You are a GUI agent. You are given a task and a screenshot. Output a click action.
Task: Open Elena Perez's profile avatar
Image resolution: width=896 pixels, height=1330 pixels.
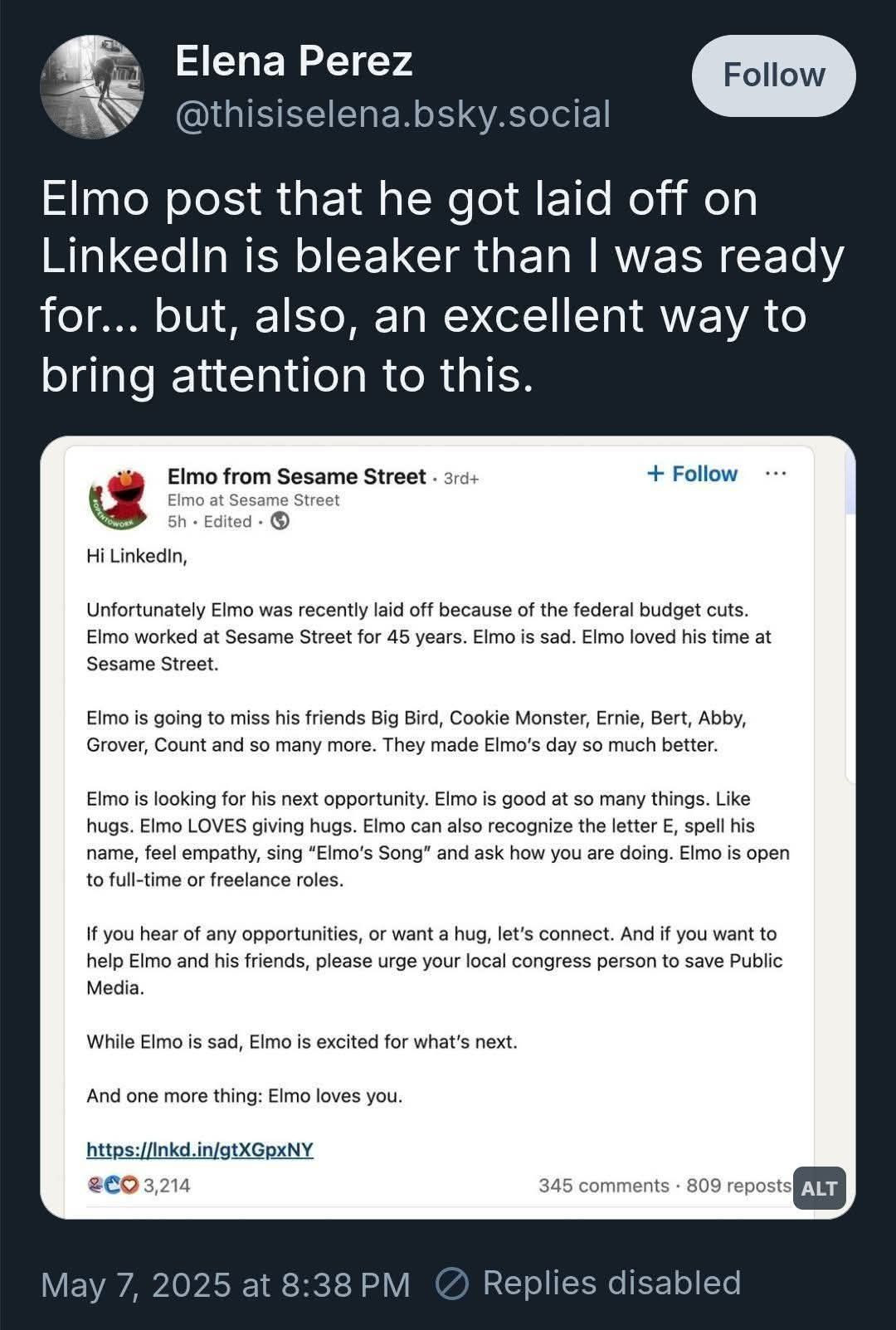coord(92,87)
